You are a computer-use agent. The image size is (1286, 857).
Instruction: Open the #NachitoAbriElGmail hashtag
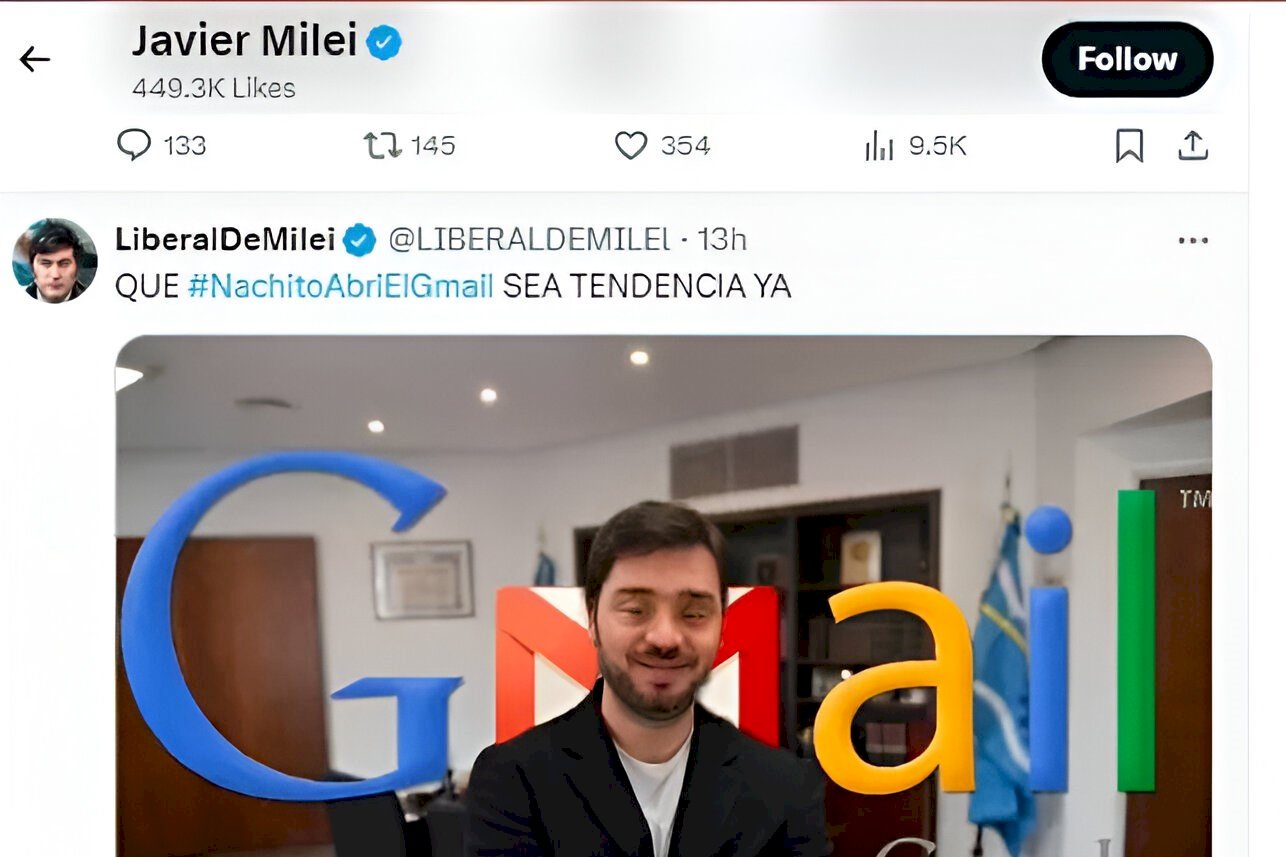(x=340, y=286)
